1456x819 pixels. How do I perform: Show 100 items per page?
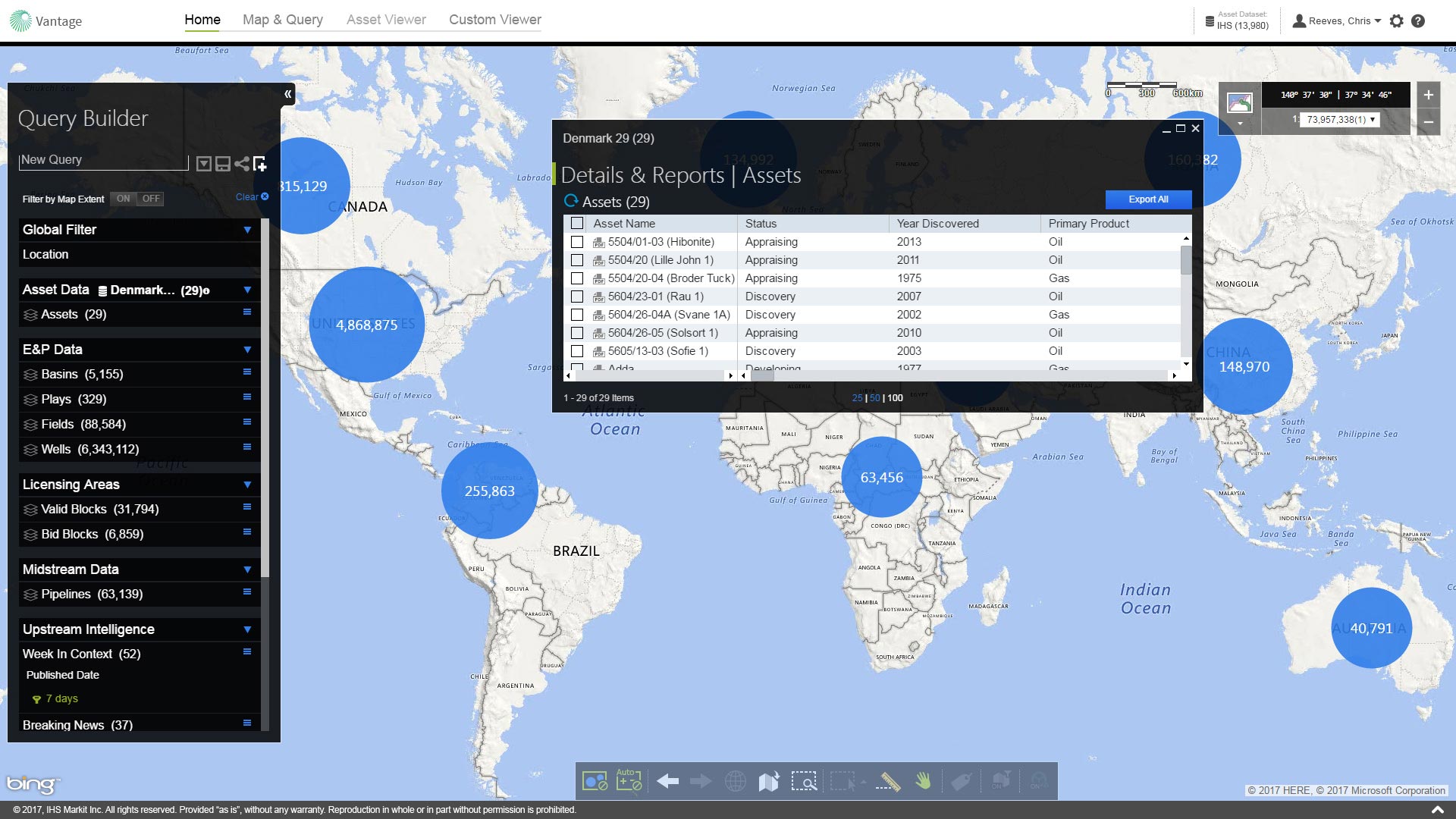(895, 398)
